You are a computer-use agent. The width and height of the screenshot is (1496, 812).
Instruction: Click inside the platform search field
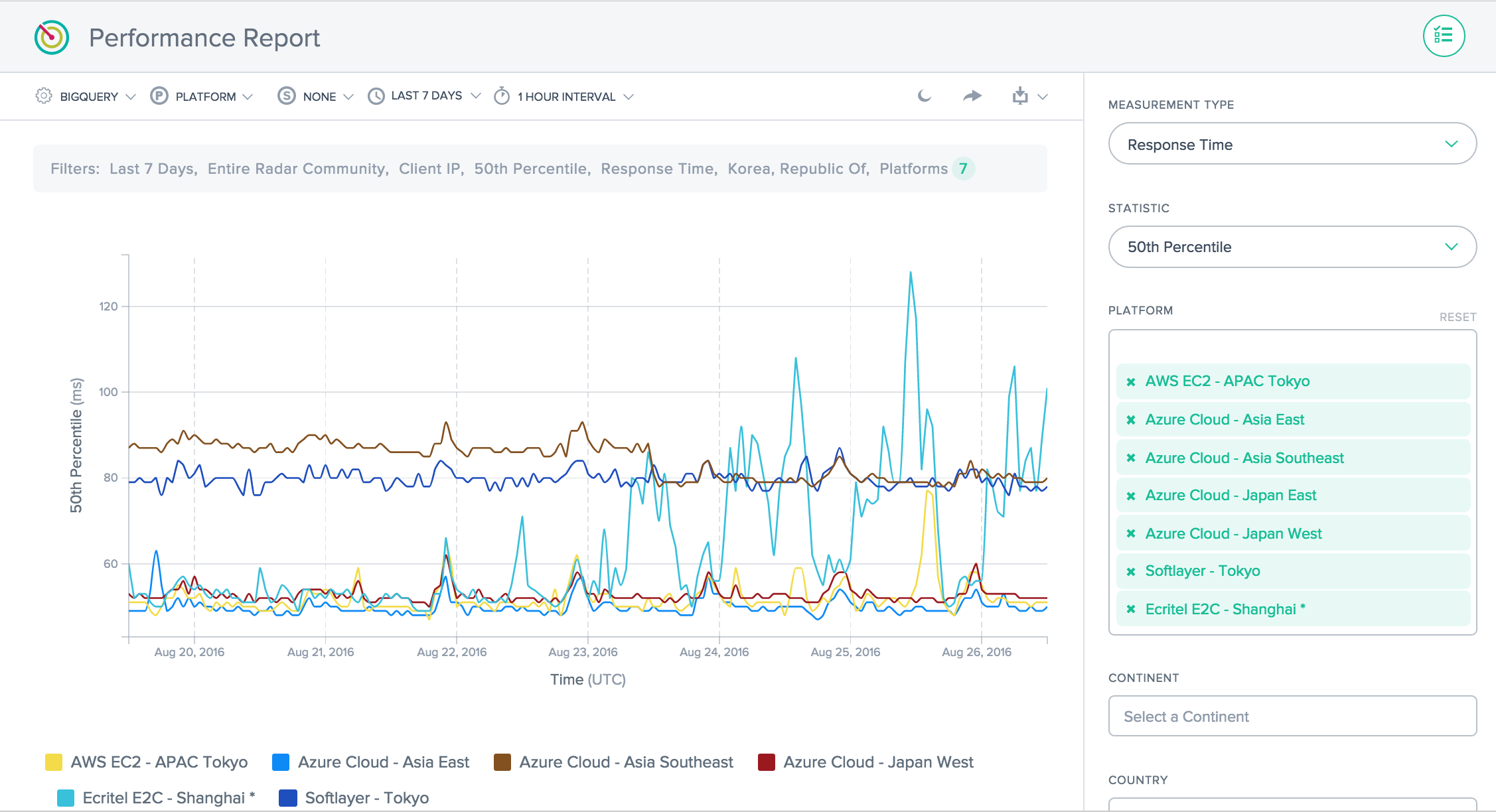1292,347
